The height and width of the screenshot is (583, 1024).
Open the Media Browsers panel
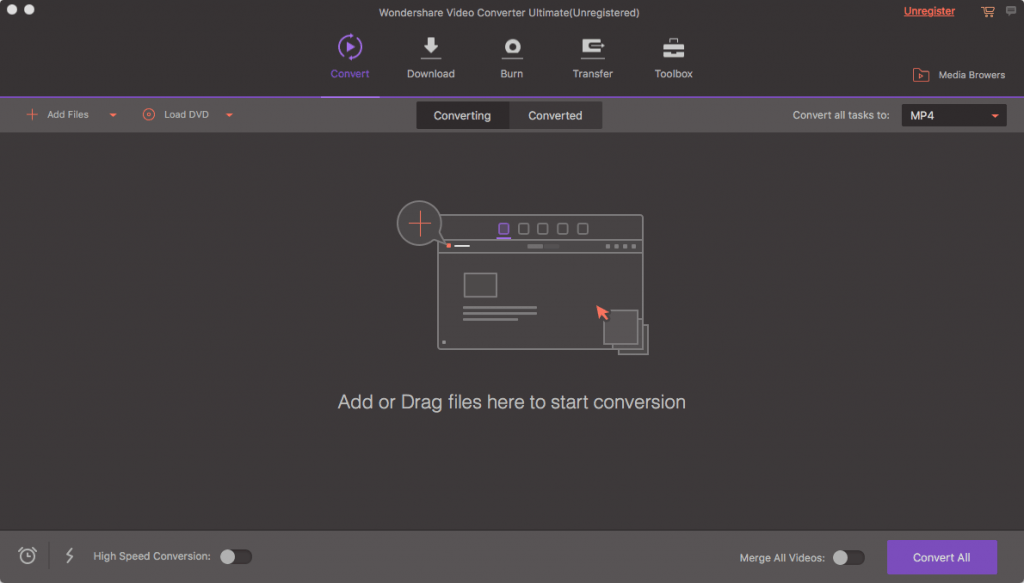958,75
